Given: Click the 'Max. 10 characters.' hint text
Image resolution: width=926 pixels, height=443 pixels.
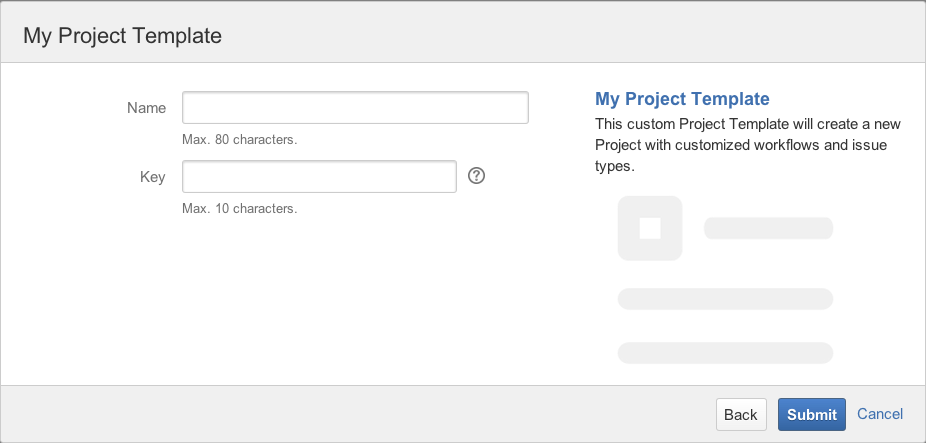Looking at the screenshot, I should 239,209.
